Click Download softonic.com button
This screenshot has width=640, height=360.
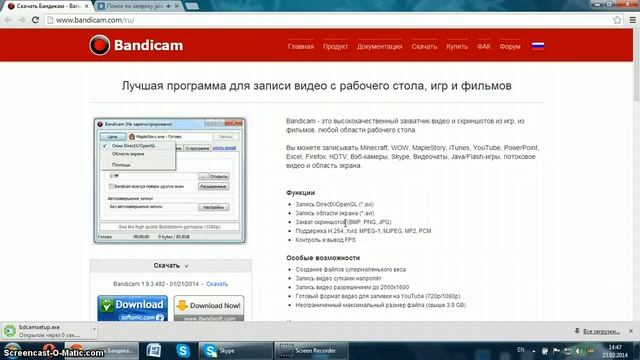132,308
